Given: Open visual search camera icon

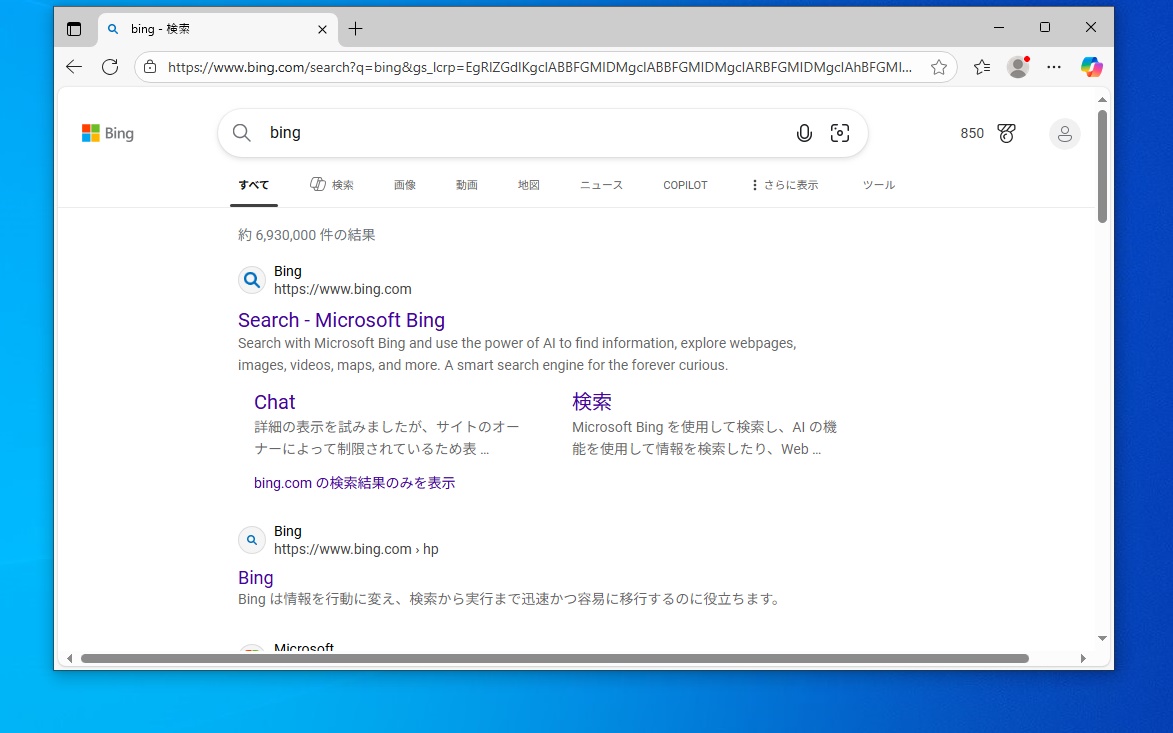Looking at the screenshot, I should [840, 133].
